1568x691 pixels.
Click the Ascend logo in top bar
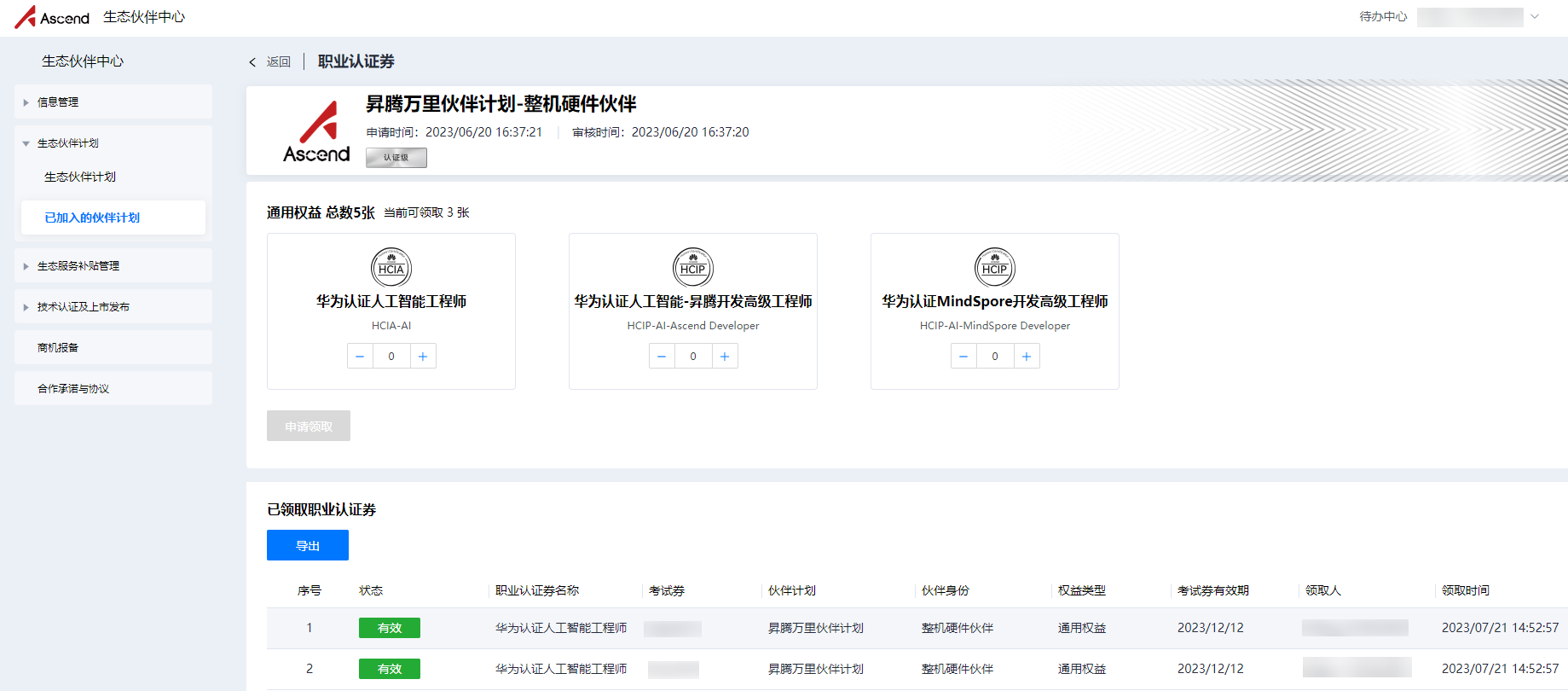tap(52, 17)
